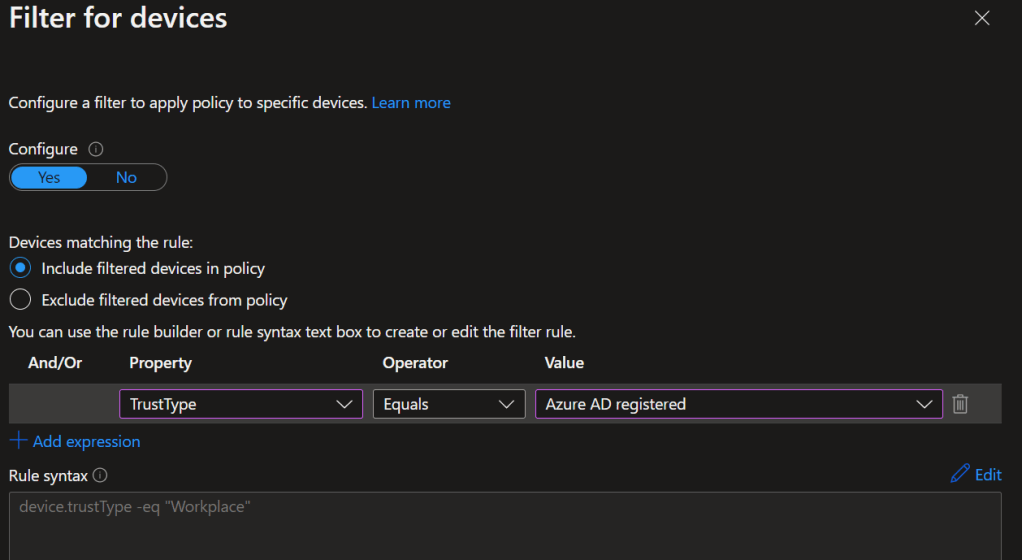Click the chevron arrow in Value field
The image size is (1022, 560).
pyautogui.click(x=924, y=404)
